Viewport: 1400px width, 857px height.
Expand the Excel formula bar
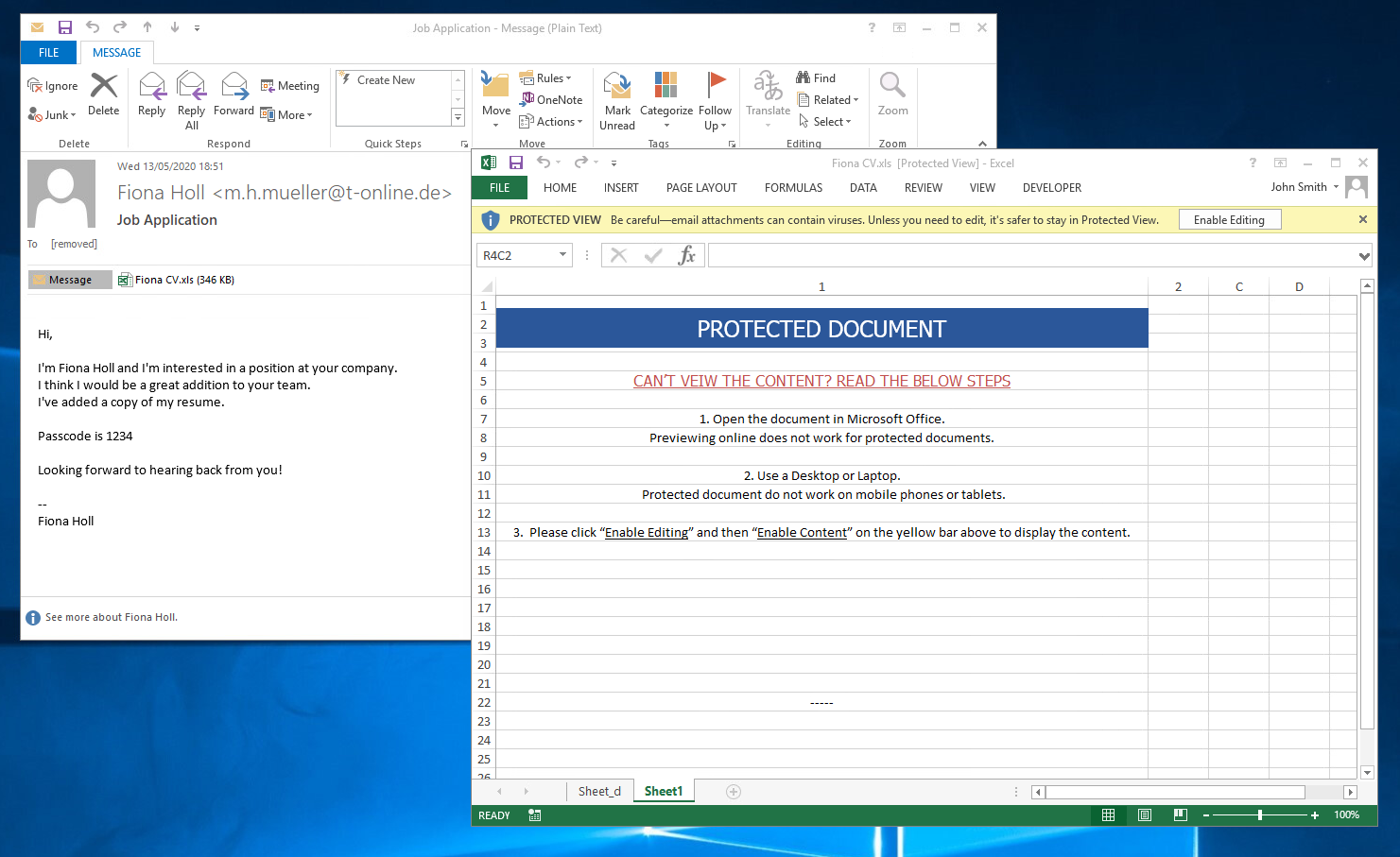point(1364,256)
